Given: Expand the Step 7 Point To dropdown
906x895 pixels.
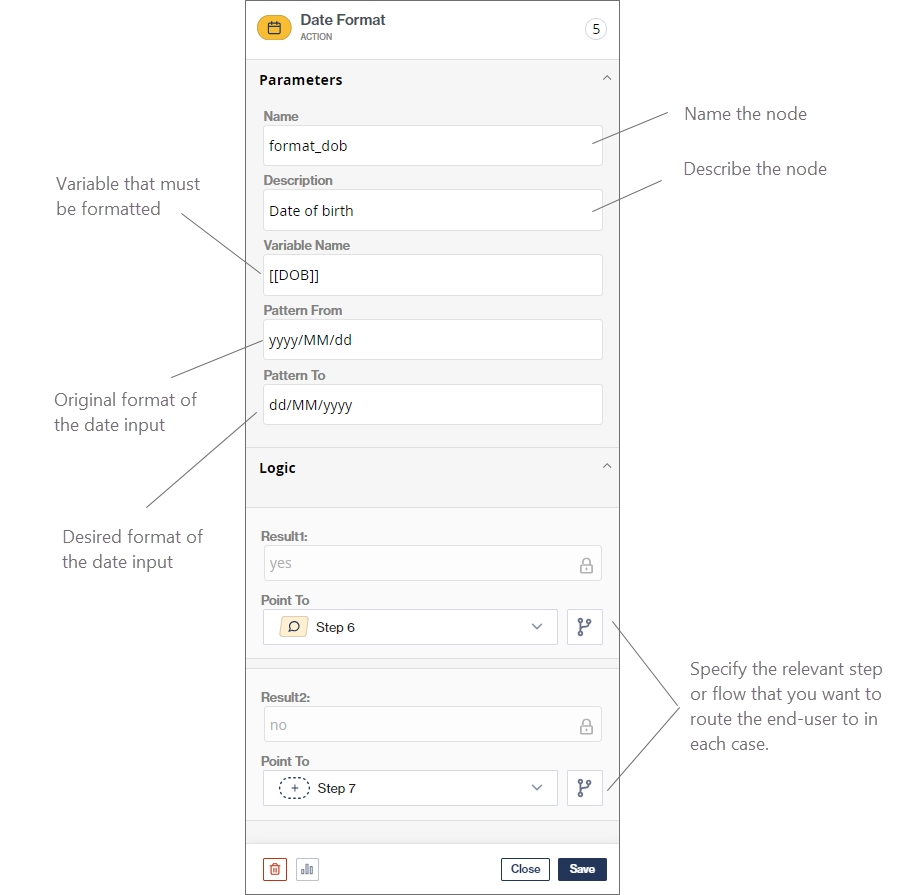Looking at the screenshot, I should tap(537, 788).
